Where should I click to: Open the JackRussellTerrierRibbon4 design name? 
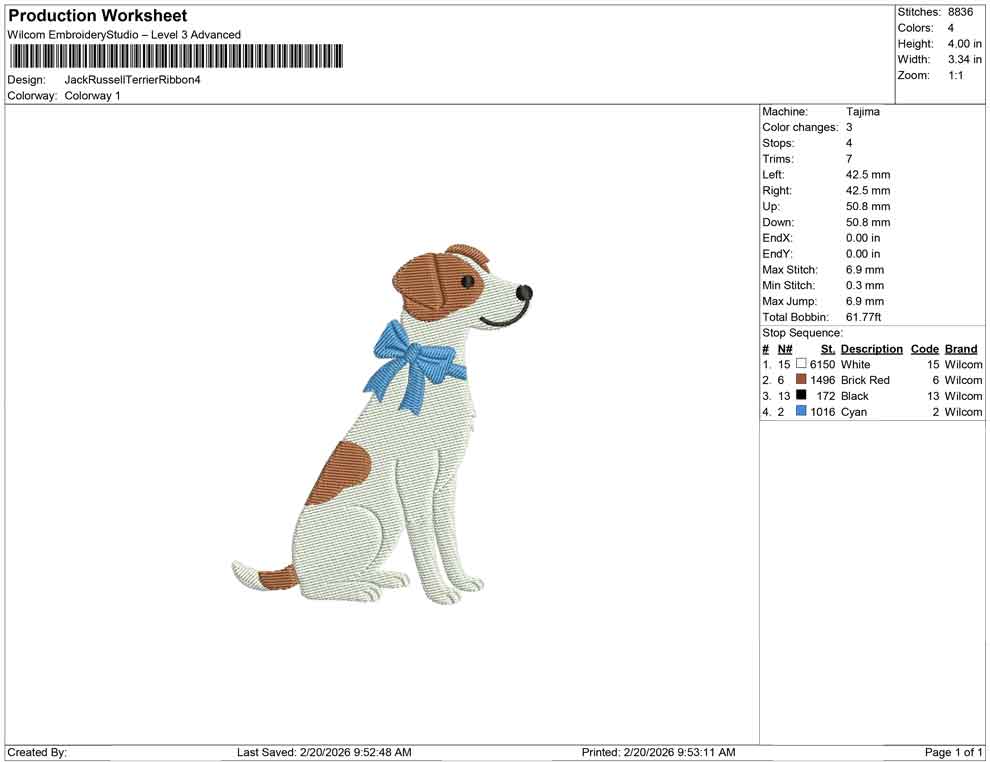point(133,79)
